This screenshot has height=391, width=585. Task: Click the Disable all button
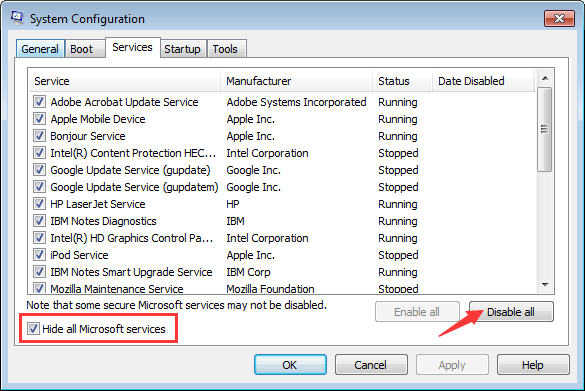point(511,312)
